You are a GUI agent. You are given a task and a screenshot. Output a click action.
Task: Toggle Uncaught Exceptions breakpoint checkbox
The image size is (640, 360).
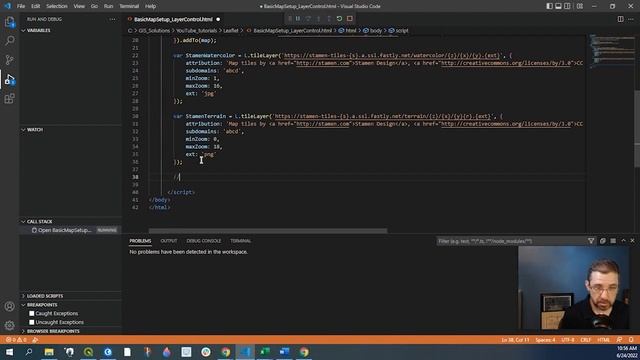tap(31, 322)
